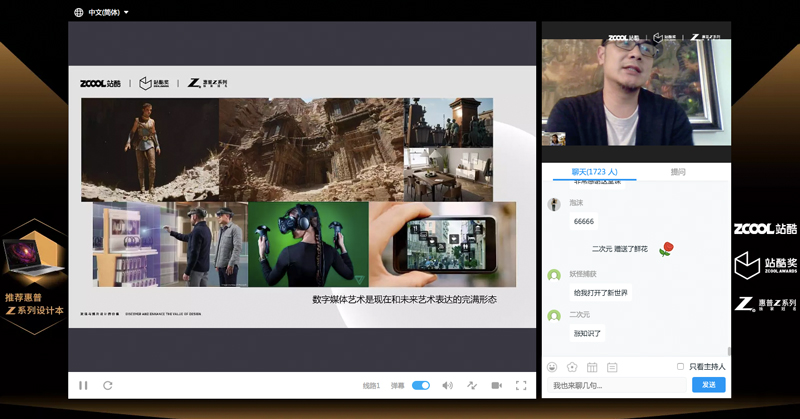Screen dimensions: 800x419
Task: Click the 二次元 user avatar
Action: pos(554,316)
